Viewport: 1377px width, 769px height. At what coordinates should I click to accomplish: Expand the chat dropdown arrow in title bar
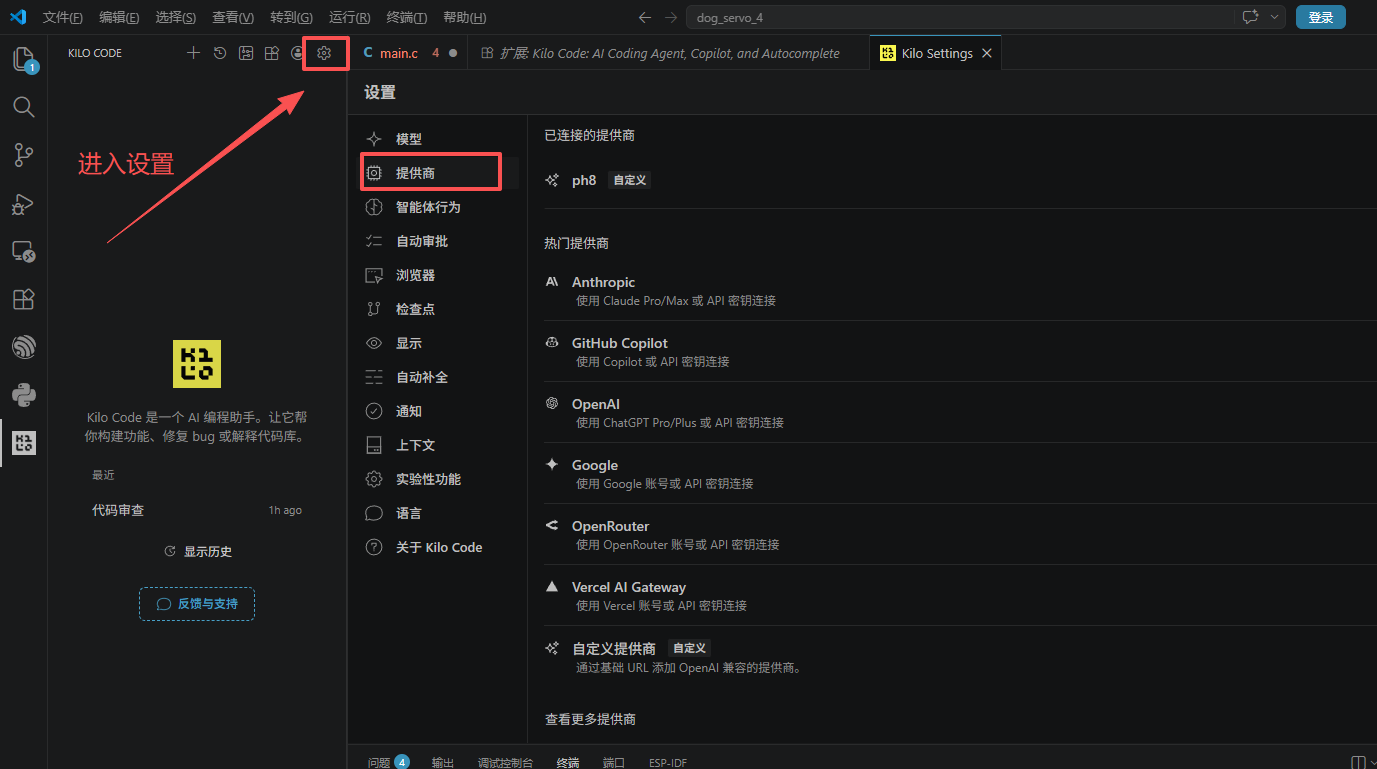[x=1275, y=18]
